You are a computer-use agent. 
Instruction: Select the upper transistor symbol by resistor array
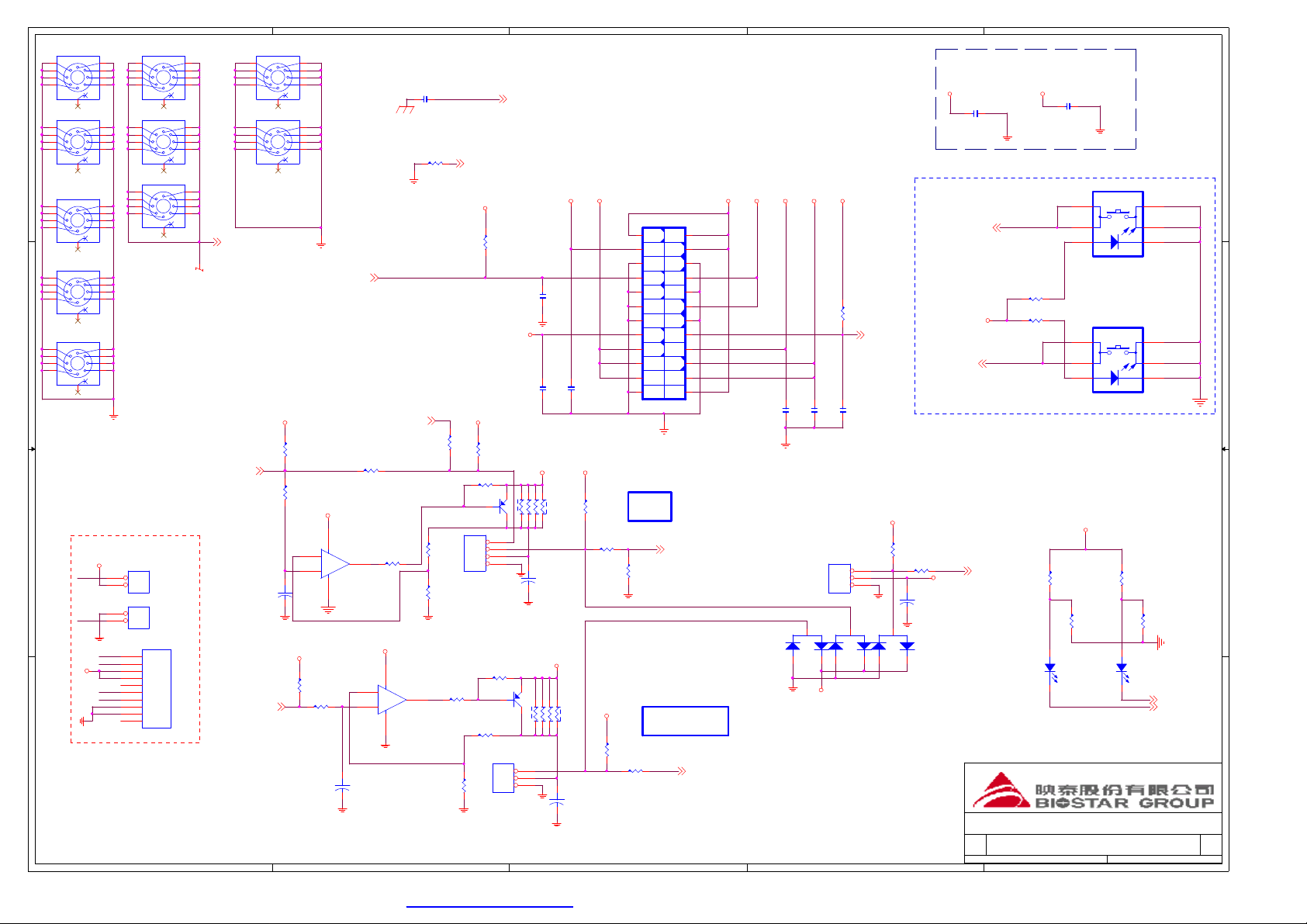pyautogui.click(x=503, y=507)
